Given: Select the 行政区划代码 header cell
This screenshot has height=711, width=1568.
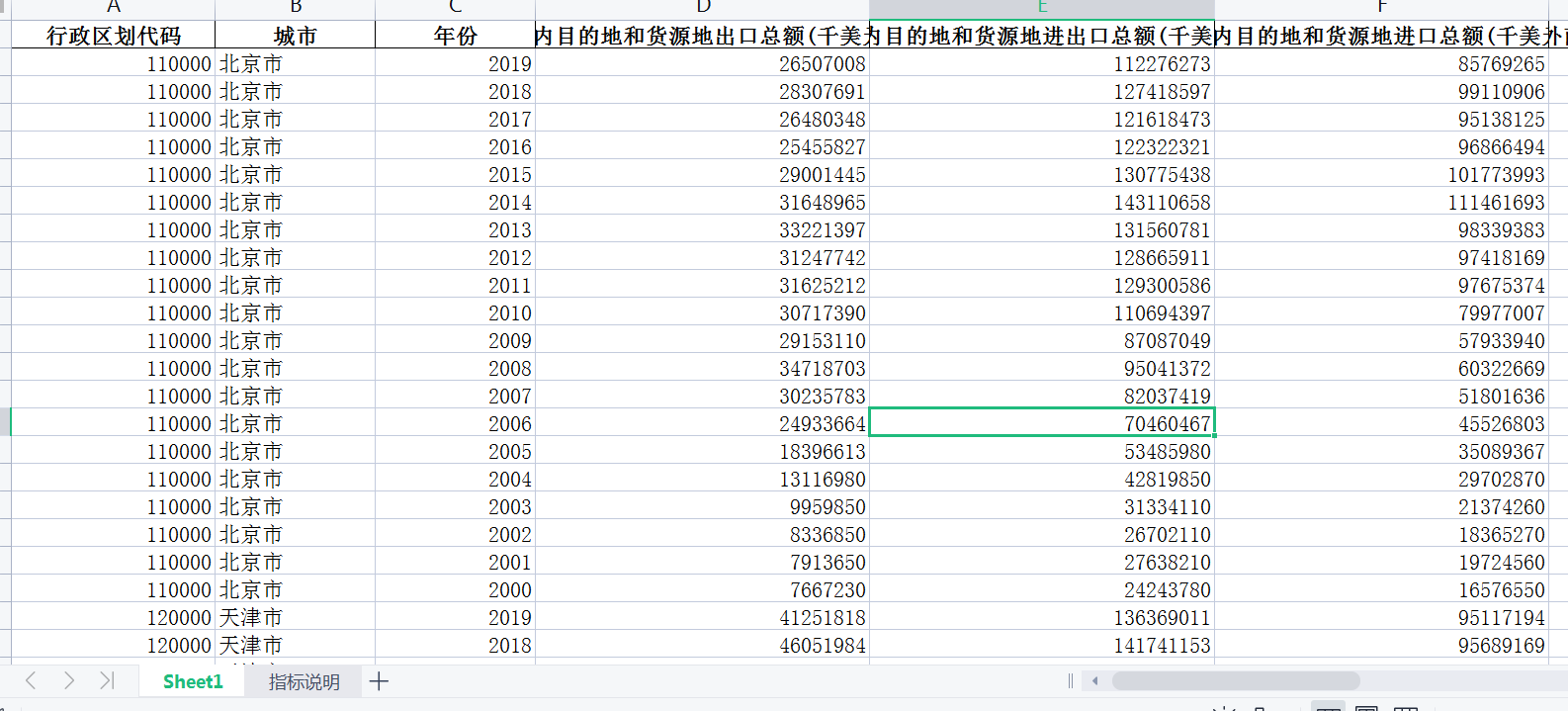Looking at the screenshot, I should 114,36.
